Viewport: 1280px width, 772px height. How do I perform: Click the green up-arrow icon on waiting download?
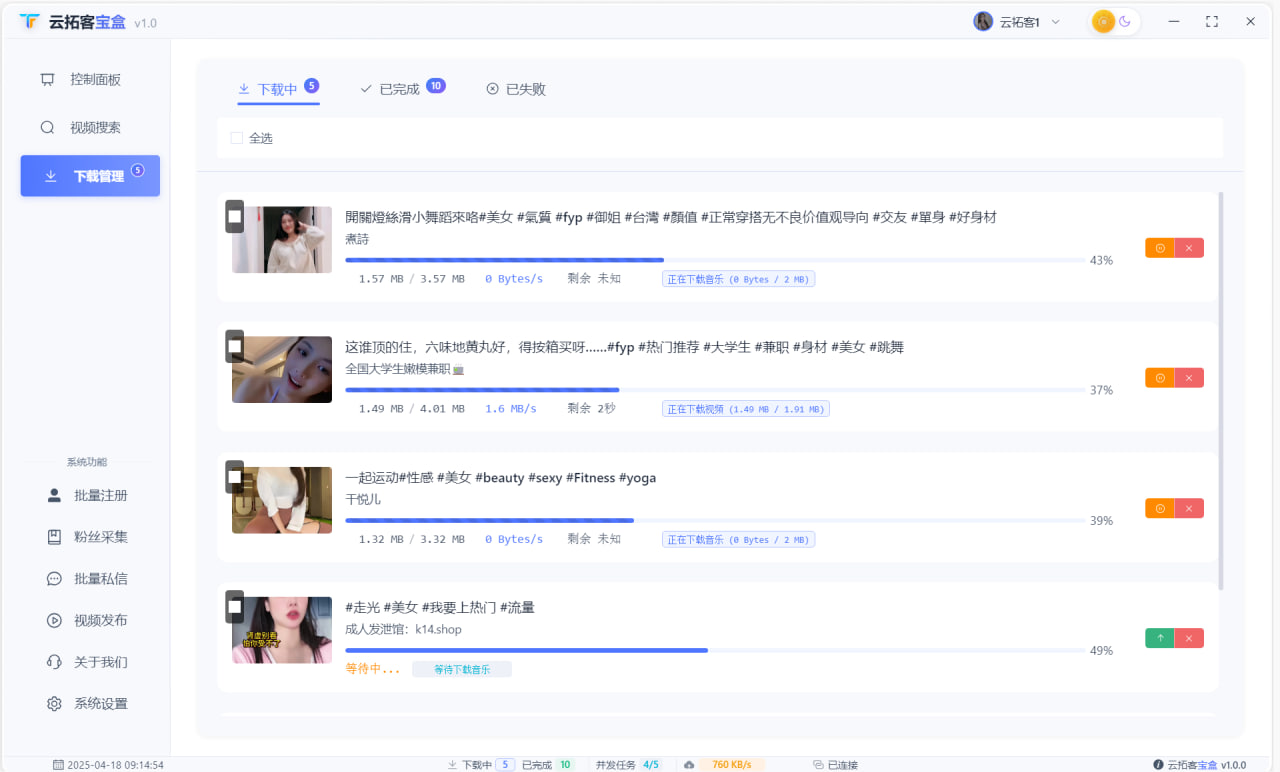[x=1159, y=638]
